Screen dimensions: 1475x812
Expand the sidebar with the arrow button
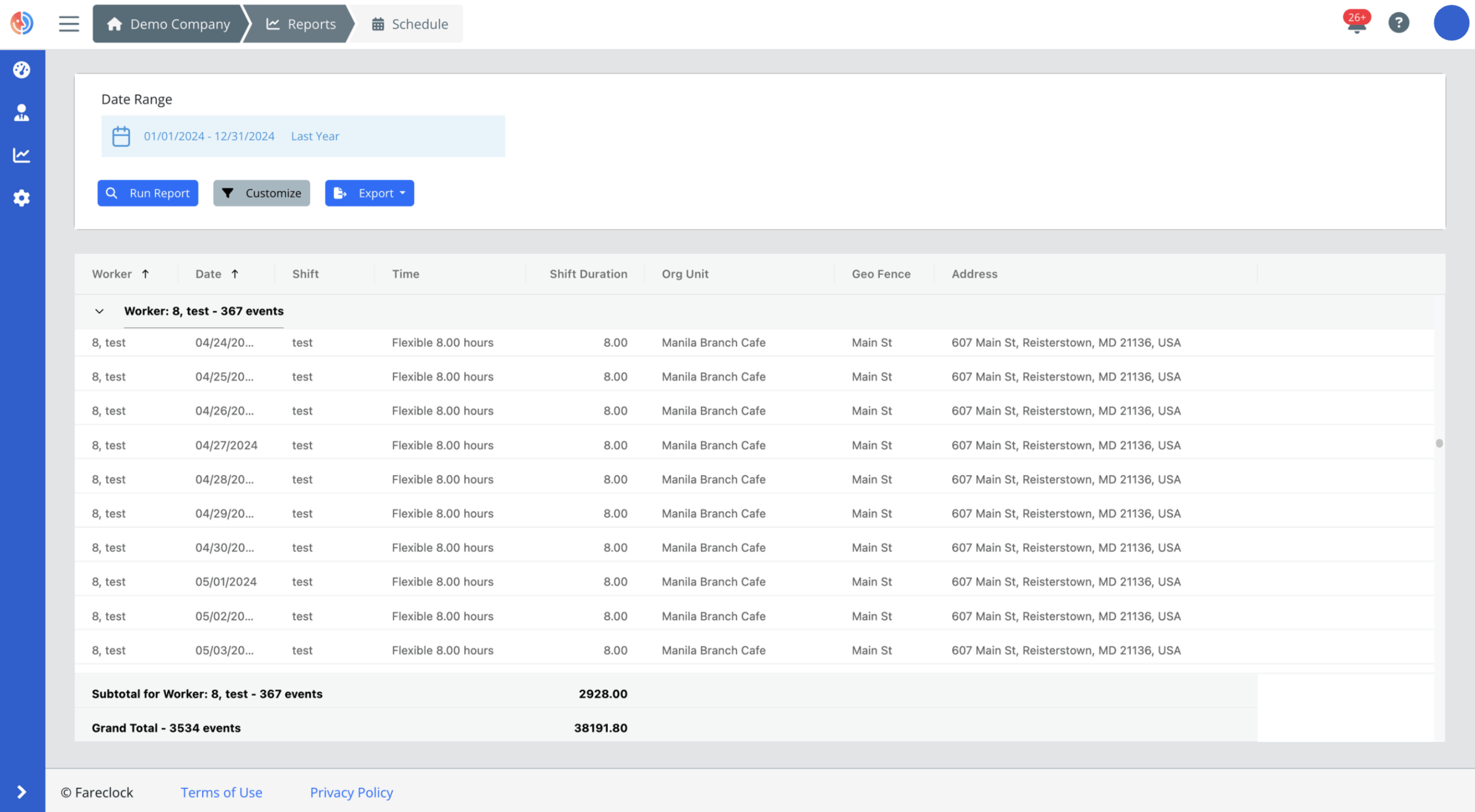[21, 792]
